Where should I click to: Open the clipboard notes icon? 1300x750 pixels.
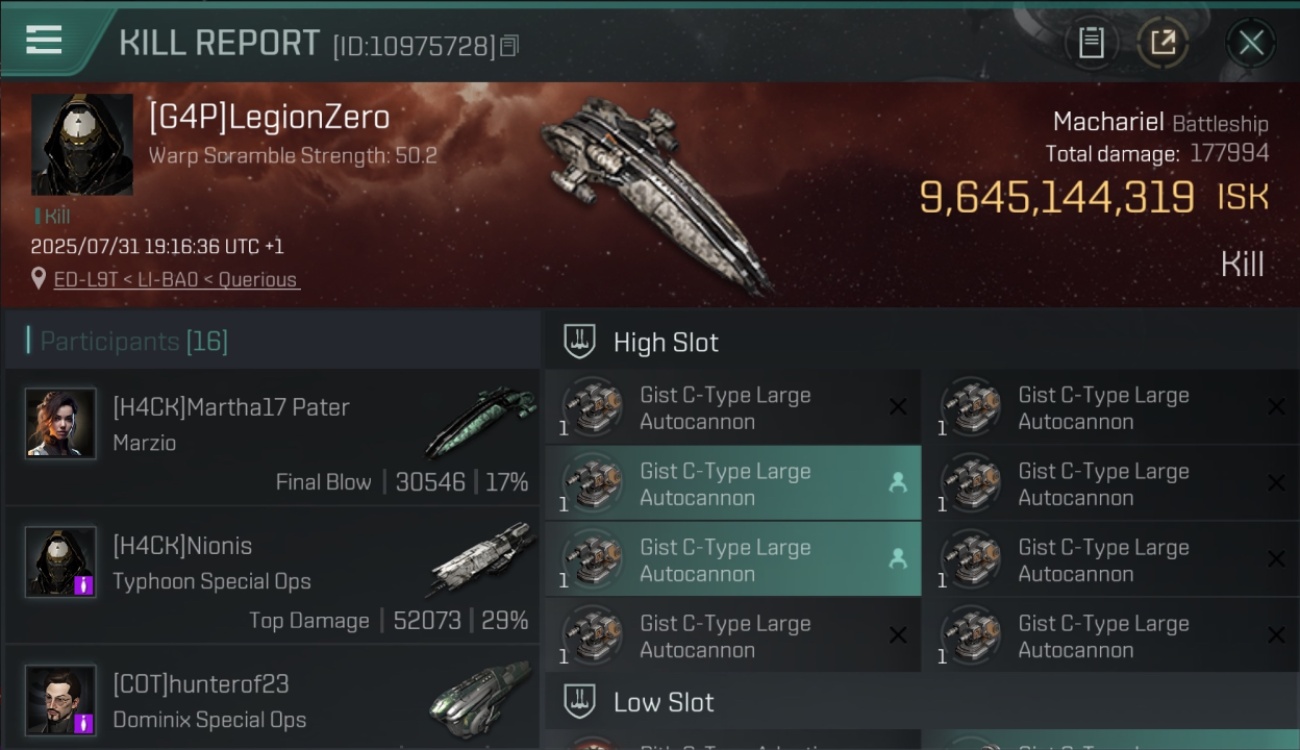(1091, 43)
